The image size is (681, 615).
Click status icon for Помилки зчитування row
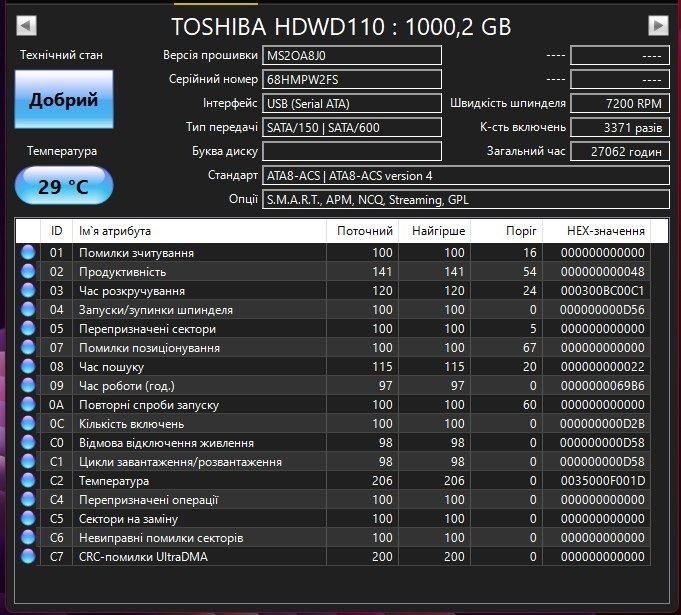pos(28,252)
